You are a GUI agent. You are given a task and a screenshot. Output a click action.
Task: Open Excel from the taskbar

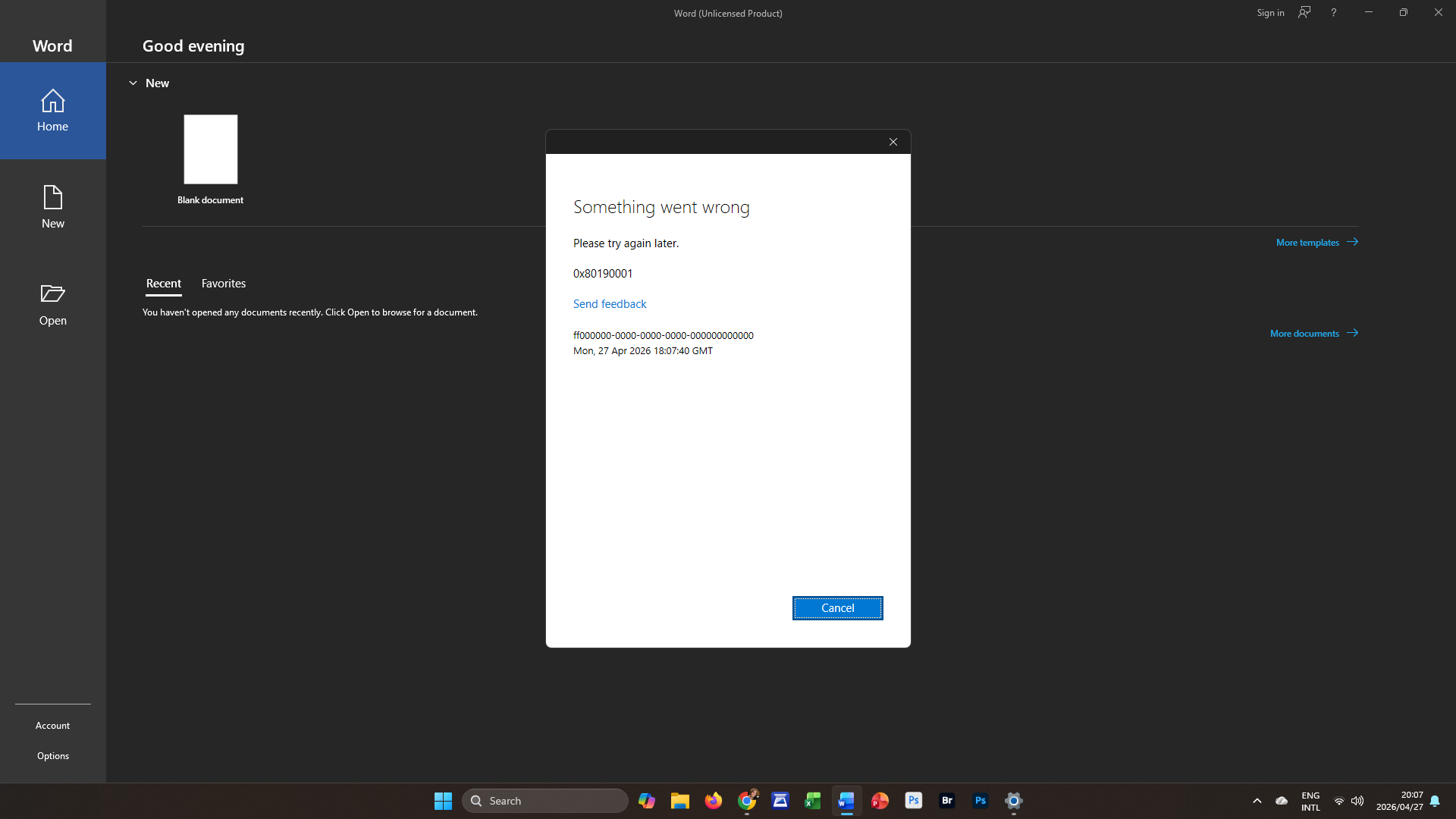813,801
